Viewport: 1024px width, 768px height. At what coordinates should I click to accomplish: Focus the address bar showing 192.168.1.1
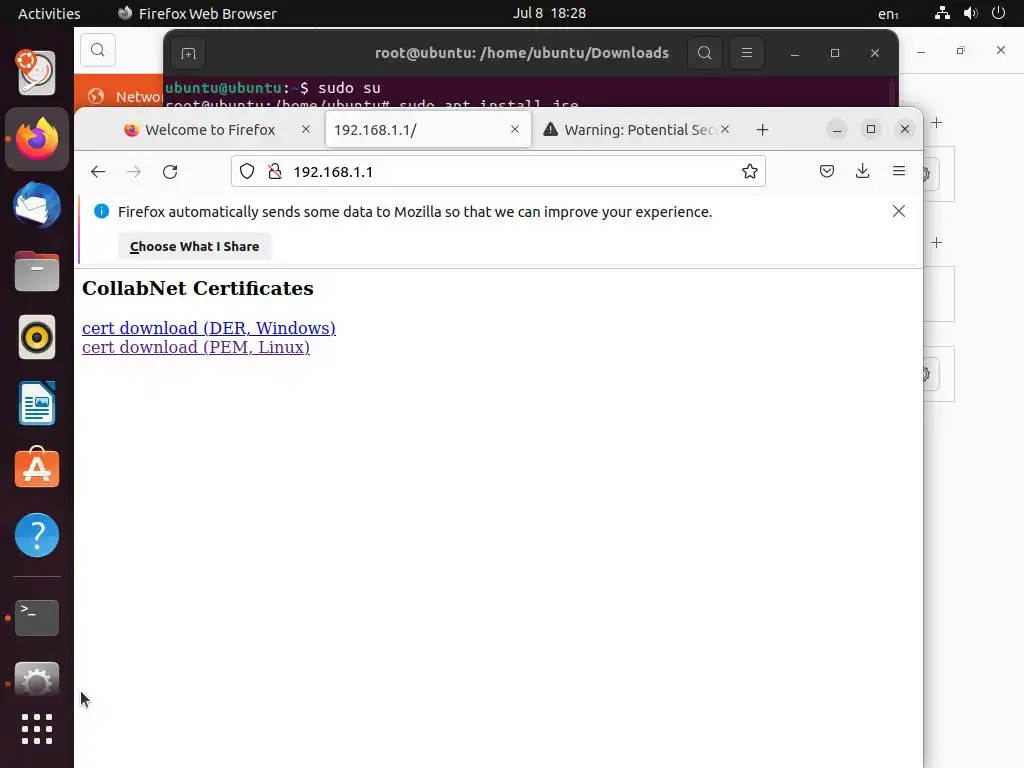[x=498, y=172]
